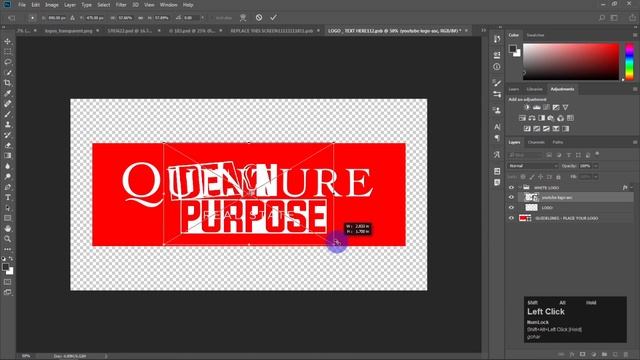The width and height of the screenshot is (640, 360).
Task: Switch to the Paths tab
Action: point(558,142)
